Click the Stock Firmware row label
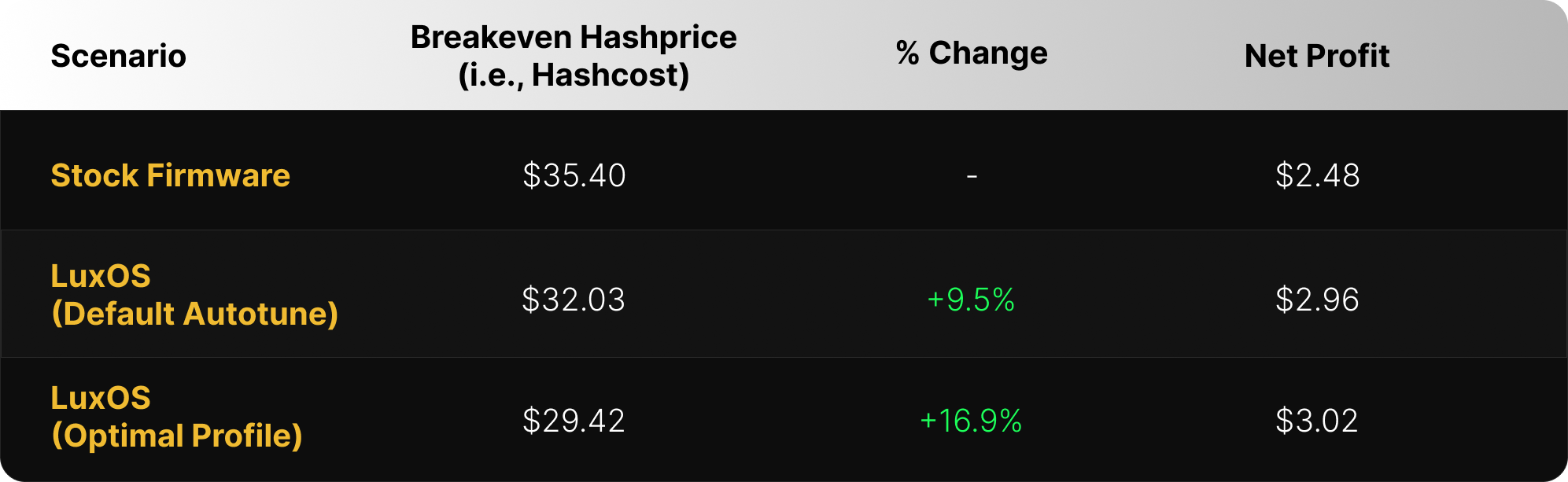This screenshot has width=1568, height=482. [x=170, y=175]
